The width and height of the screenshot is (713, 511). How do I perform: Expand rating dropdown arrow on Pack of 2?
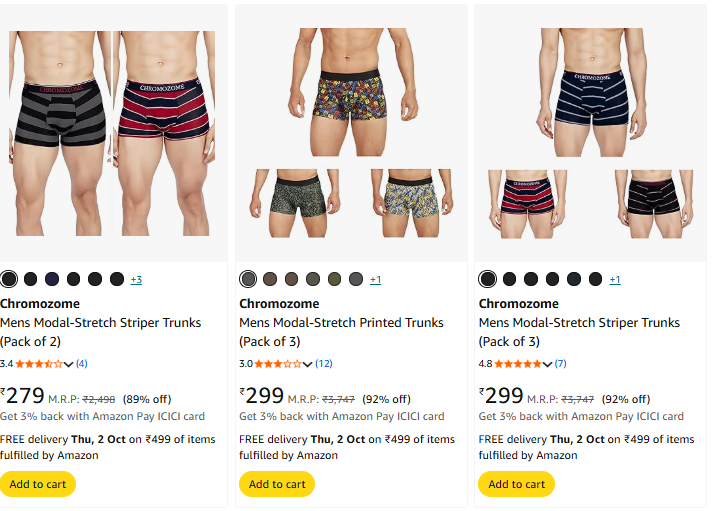69,364
